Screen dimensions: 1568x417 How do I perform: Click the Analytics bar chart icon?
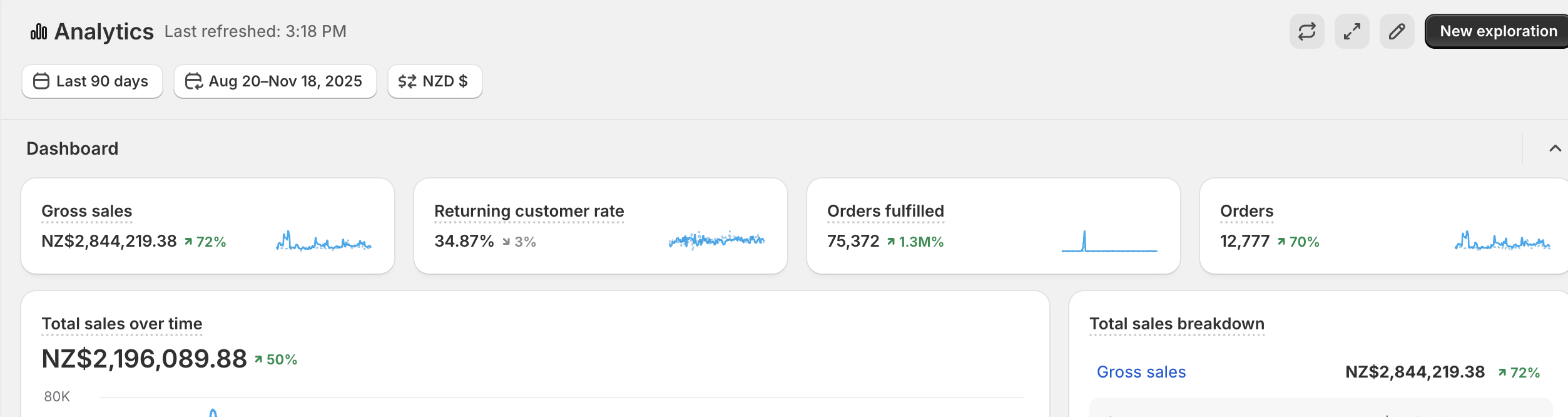pos(38,30)
